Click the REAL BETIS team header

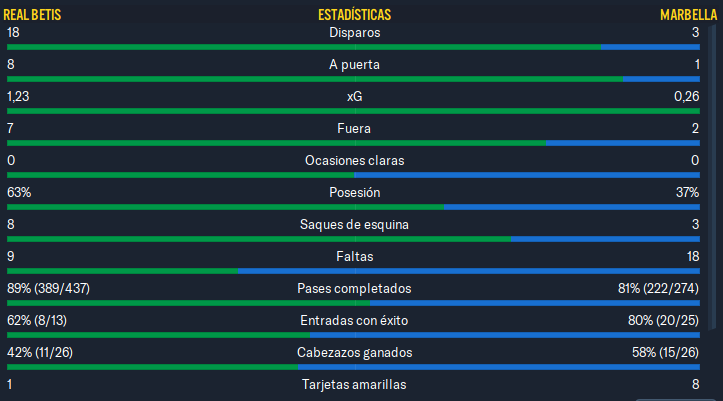(32, 15)
